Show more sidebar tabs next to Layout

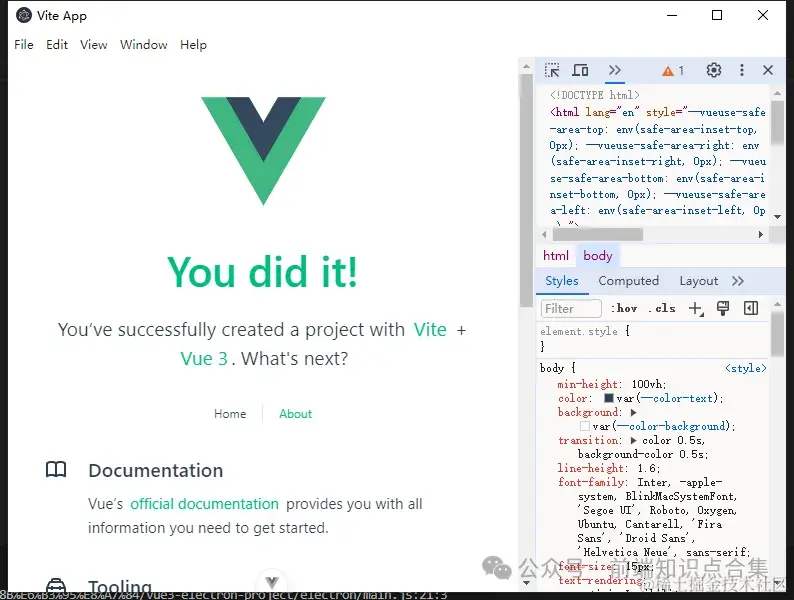(738, 281)
